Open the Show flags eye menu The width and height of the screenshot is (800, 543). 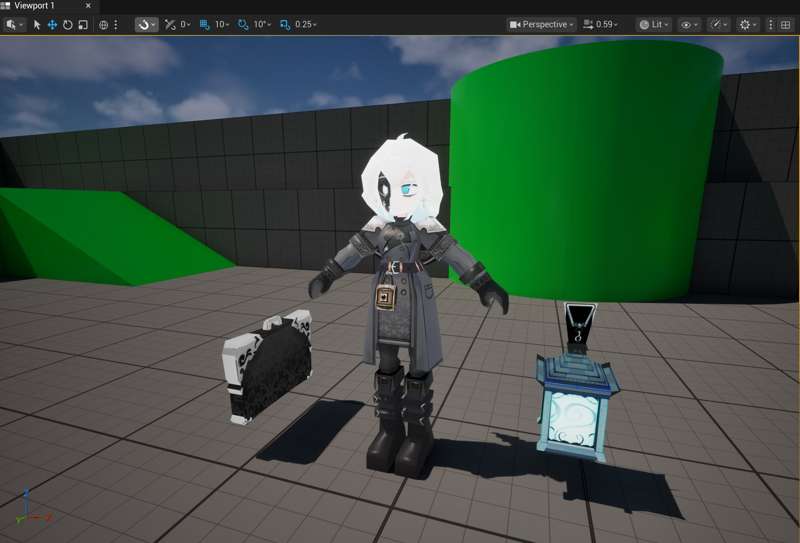click(x=689, y=24)
